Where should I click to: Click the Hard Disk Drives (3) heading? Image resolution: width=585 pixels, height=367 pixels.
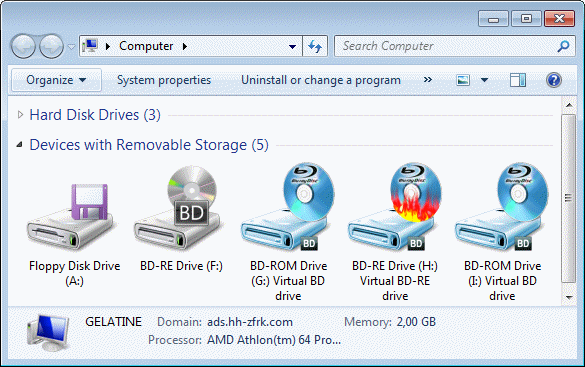(x=95, y=115)
